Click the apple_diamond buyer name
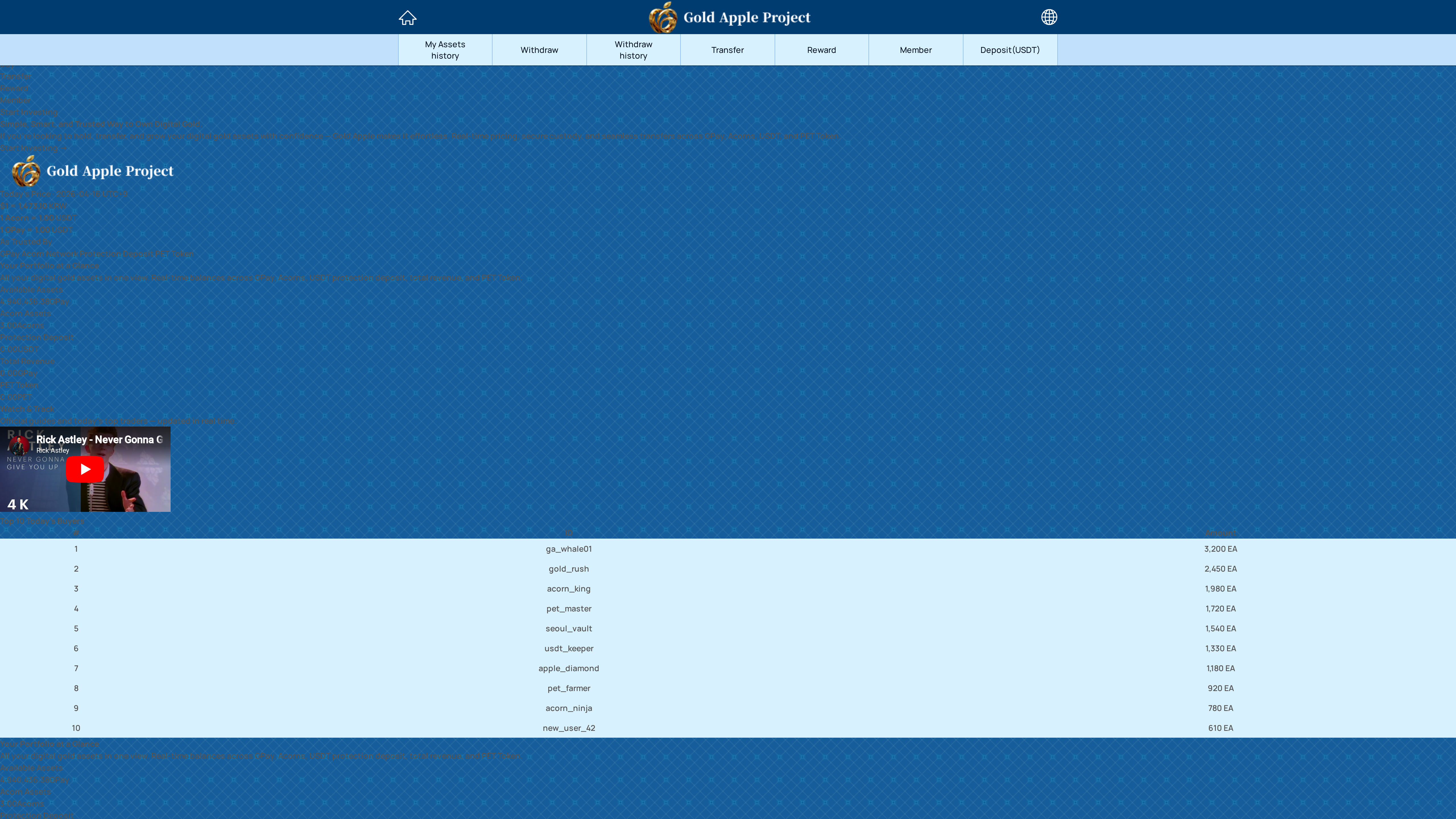Screen dimensions: 1456x819 569,668
